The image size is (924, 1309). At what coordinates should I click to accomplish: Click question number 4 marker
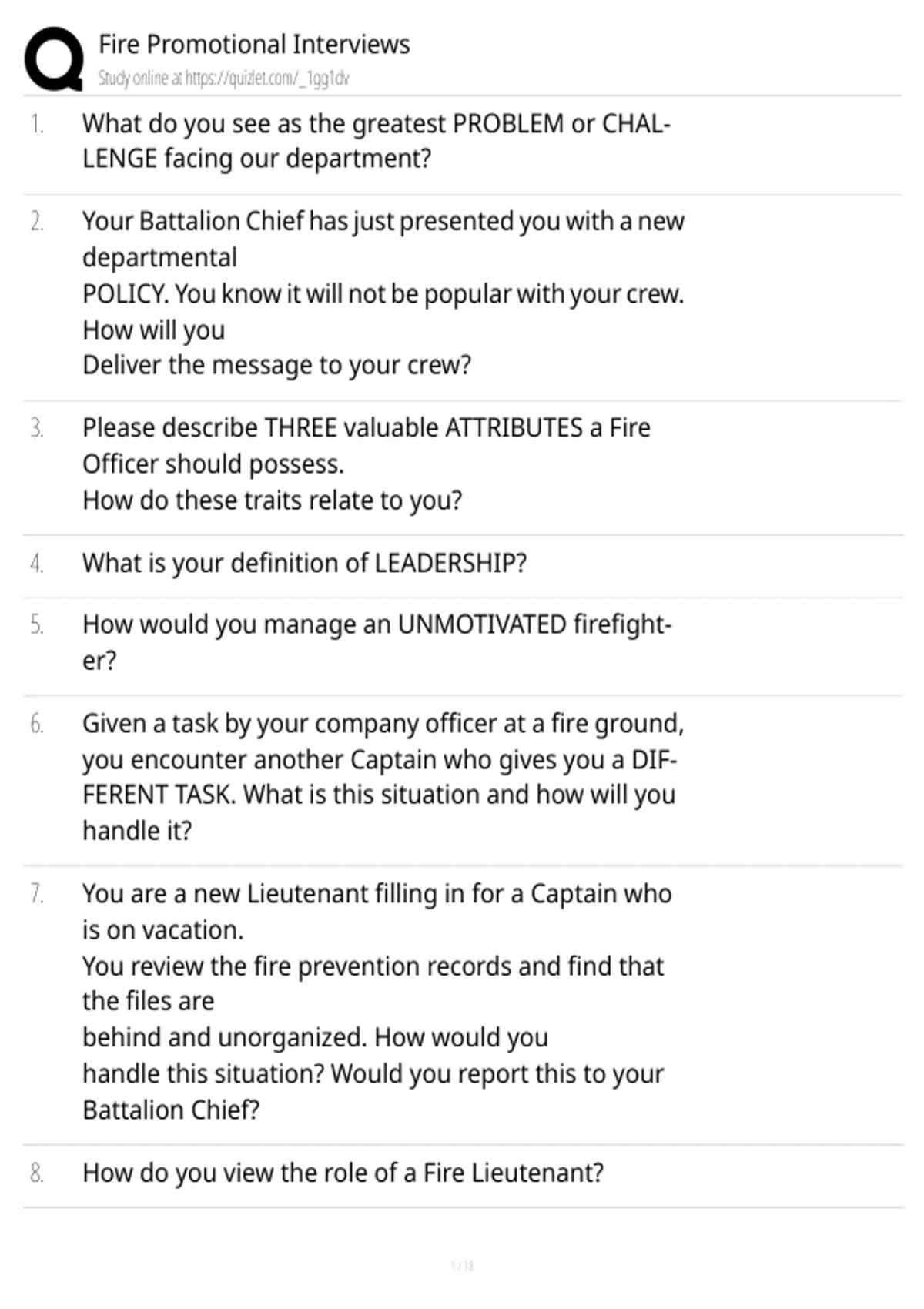(x=36, y=563)
